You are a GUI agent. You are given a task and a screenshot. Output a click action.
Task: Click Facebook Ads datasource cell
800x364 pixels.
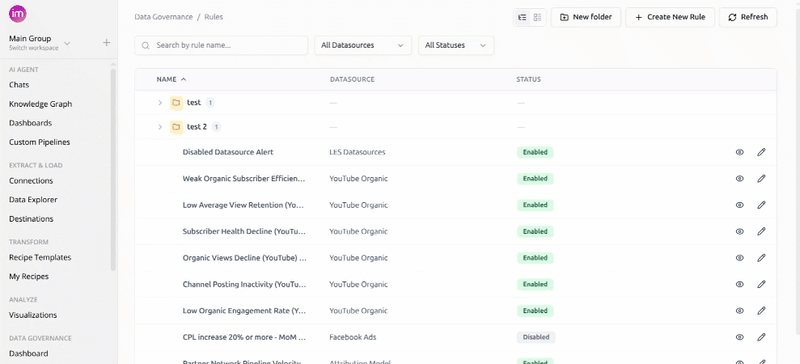(353, 337)
